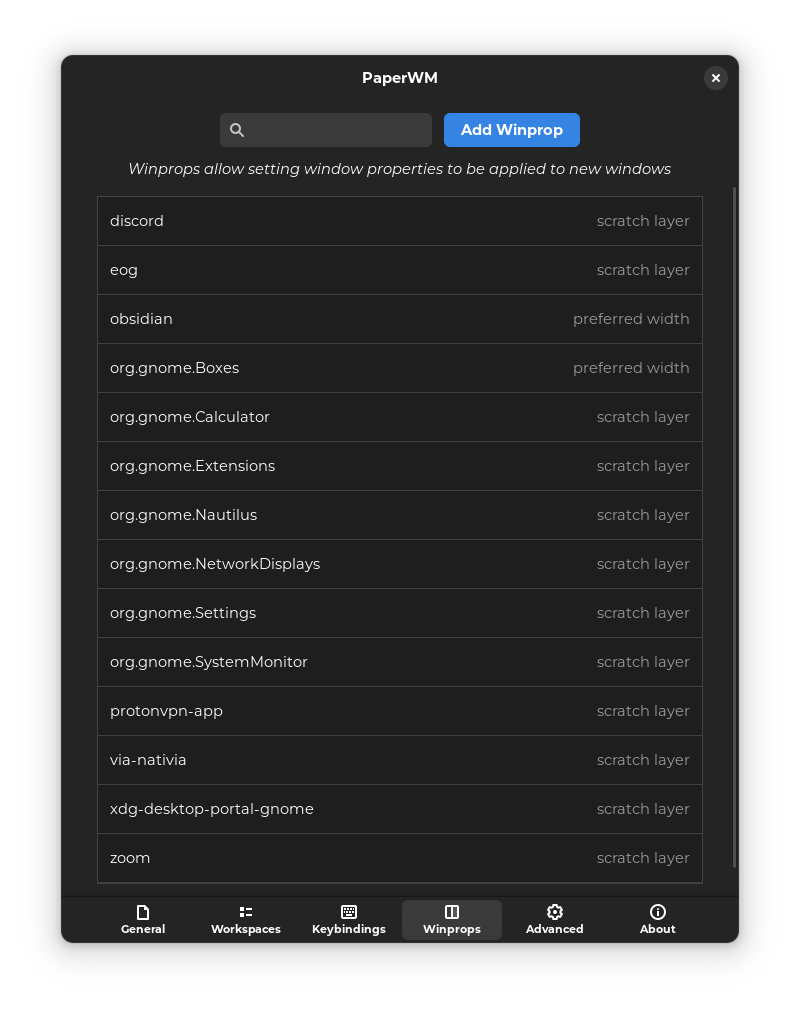
Task: Click the Add Winprop button
Action: (x=511, y=130)
